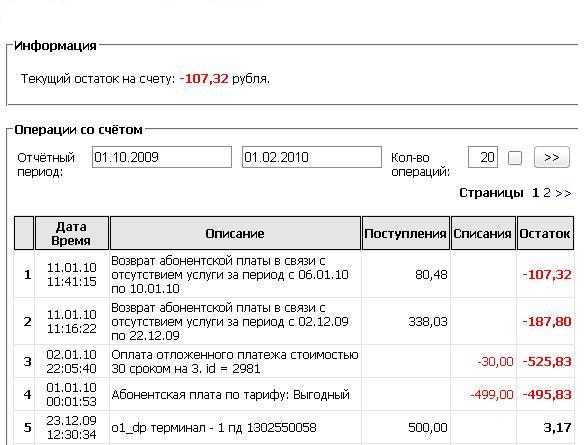Click description mentioning period 02.12.09 to 22.12.09
The height and width of the screenshot is (445, 584).
coord(229,321)
